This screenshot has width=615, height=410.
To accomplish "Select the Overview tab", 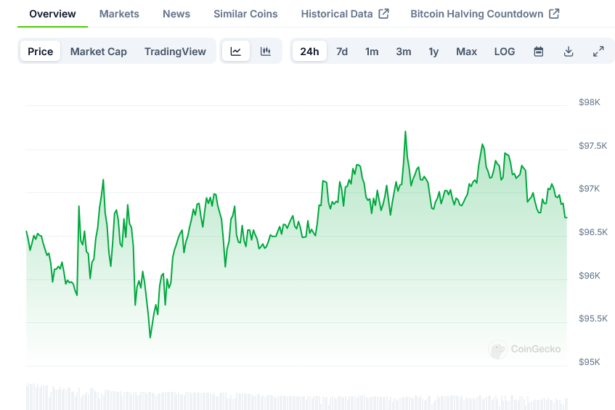I will pos(52,14).
